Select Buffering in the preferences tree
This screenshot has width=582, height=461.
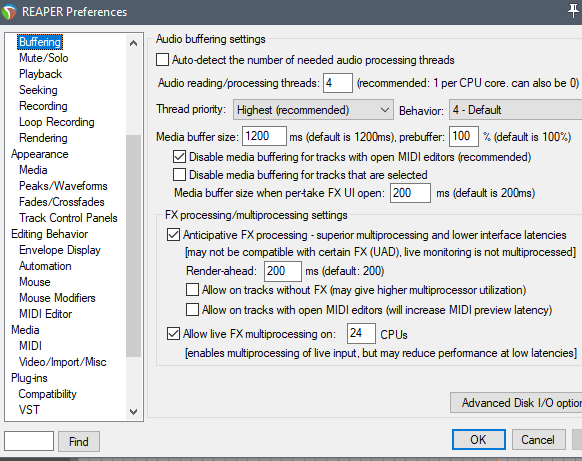[x=40, y=42]
